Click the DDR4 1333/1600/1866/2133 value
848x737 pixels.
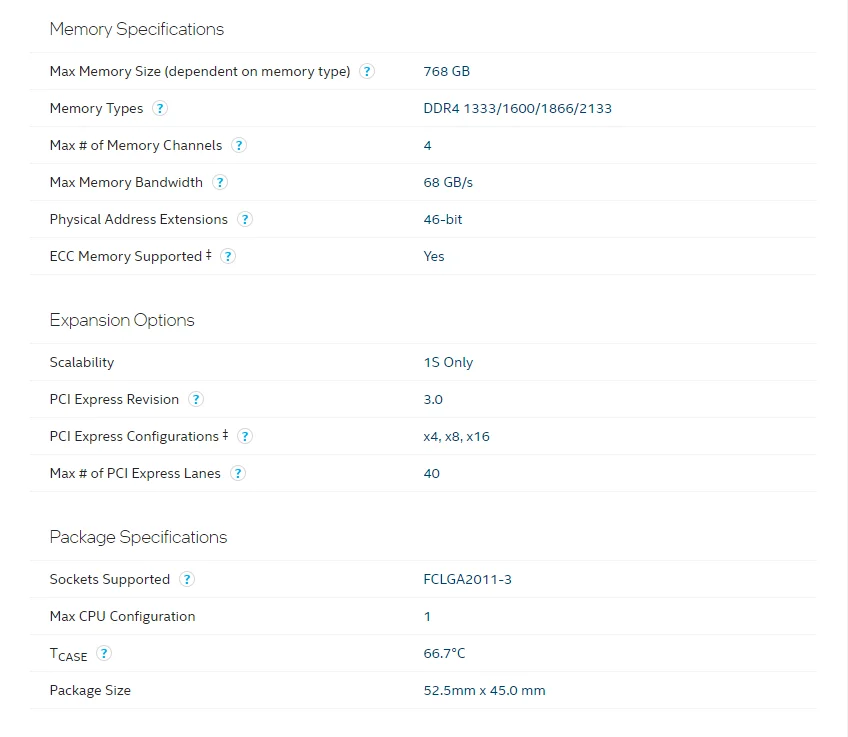[x=518, y=109]
